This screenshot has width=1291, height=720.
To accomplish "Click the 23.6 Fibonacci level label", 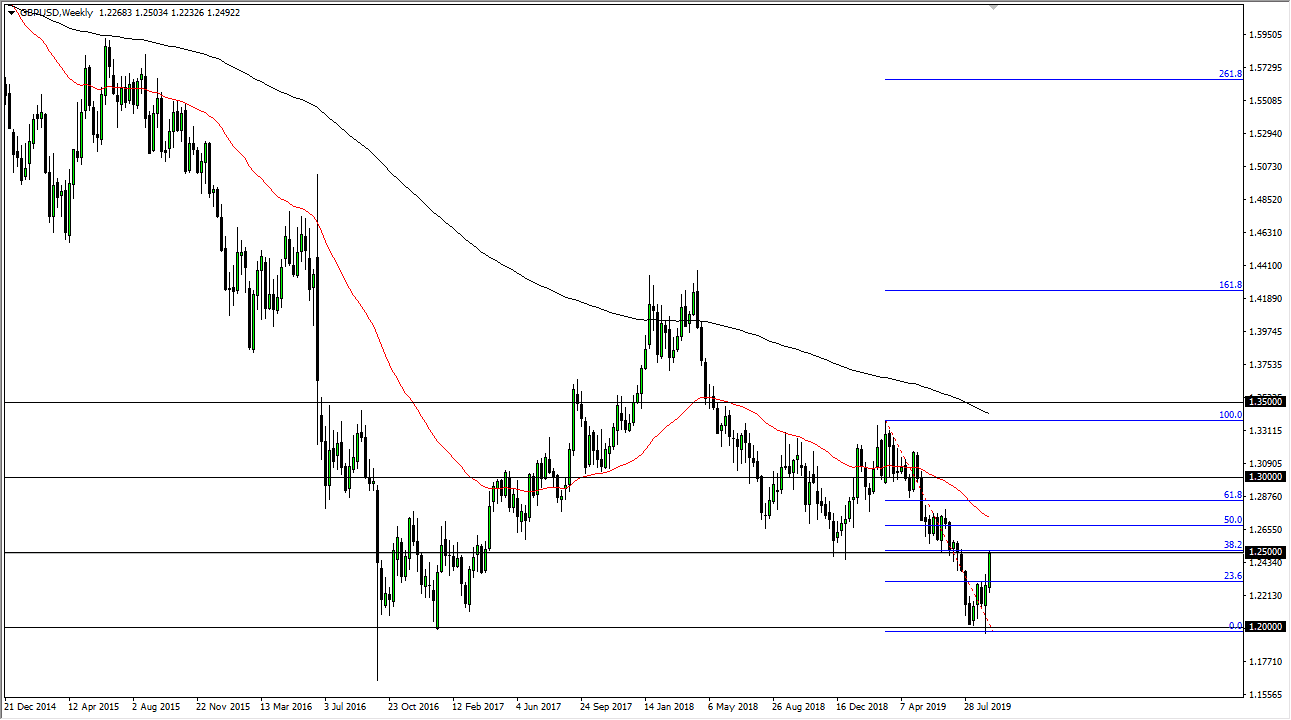I will point(1231,577).
